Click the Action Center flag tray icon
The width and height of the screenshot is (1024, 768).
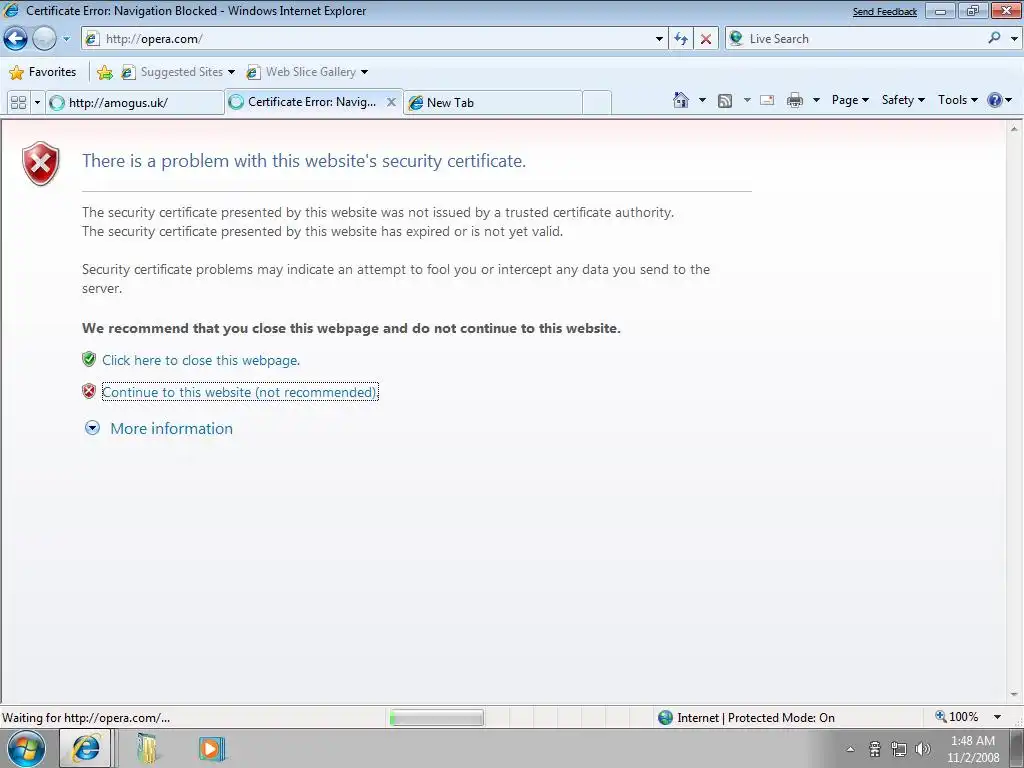[875, 749]
